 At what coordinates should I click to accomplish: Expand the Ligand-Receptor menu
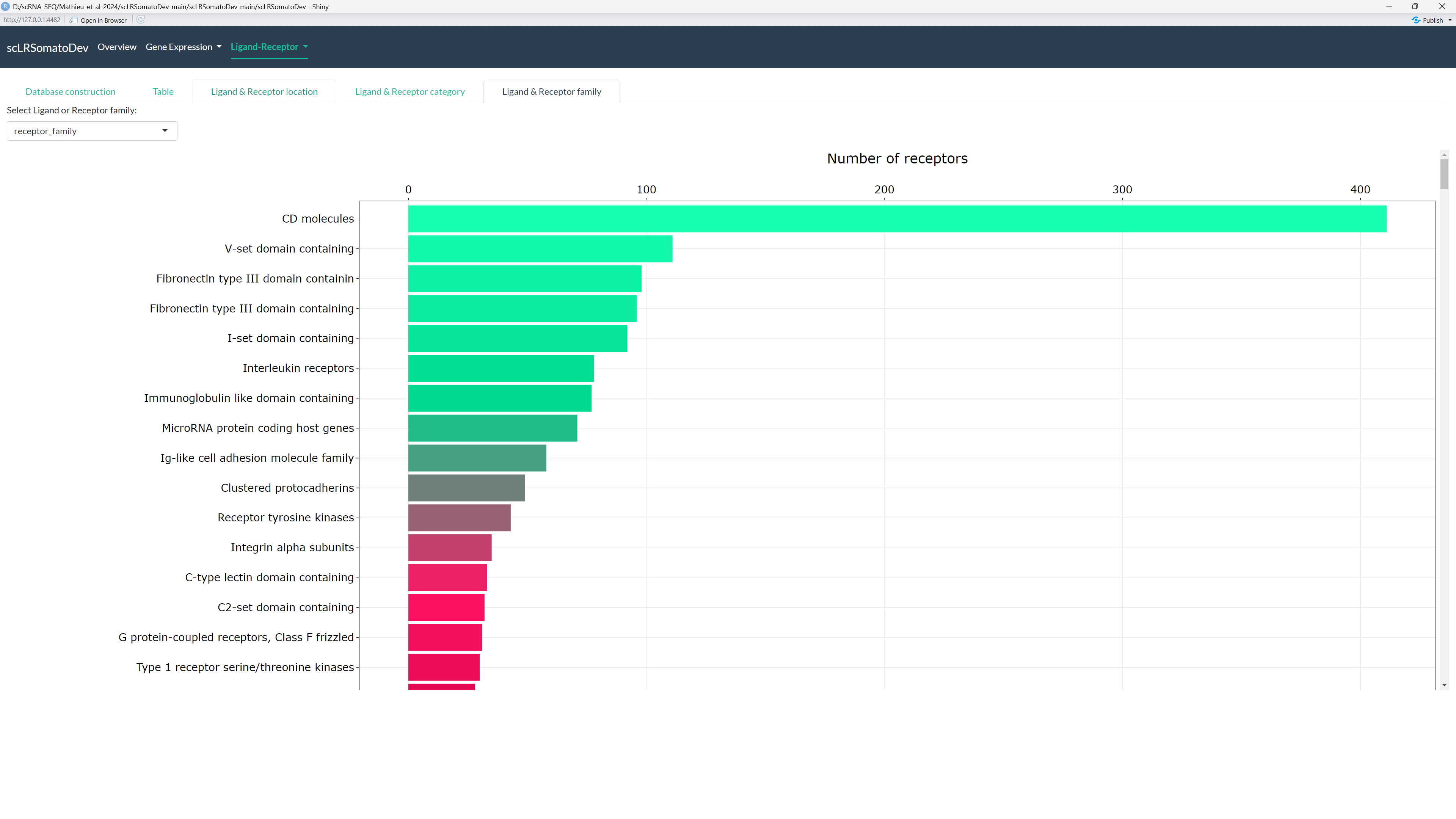tap(269, 47)
